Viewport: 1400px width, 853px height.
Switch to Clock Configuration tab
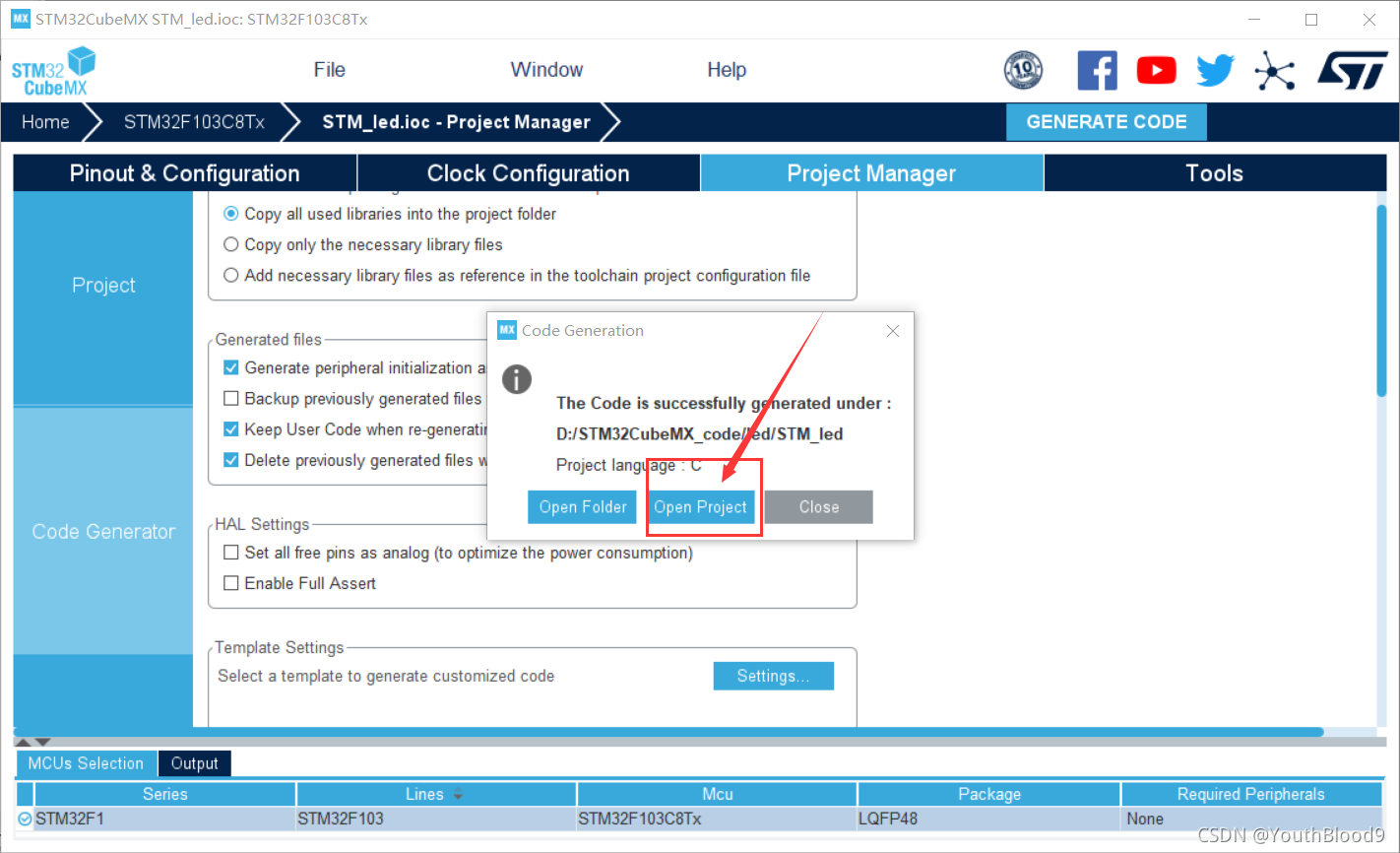point(529,173)
